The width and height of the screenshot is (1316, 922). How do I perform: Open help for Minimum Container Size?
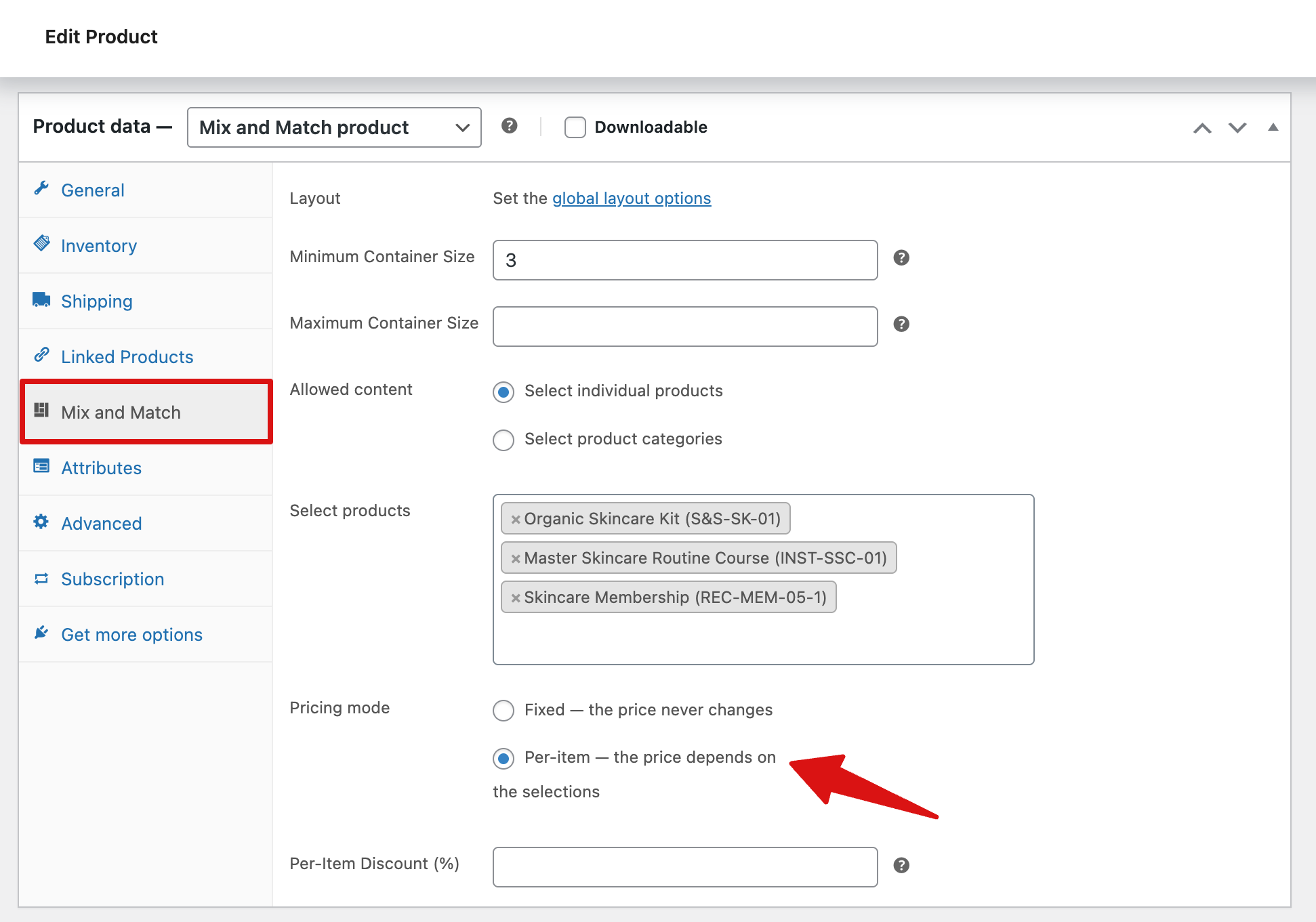(901, 257)
